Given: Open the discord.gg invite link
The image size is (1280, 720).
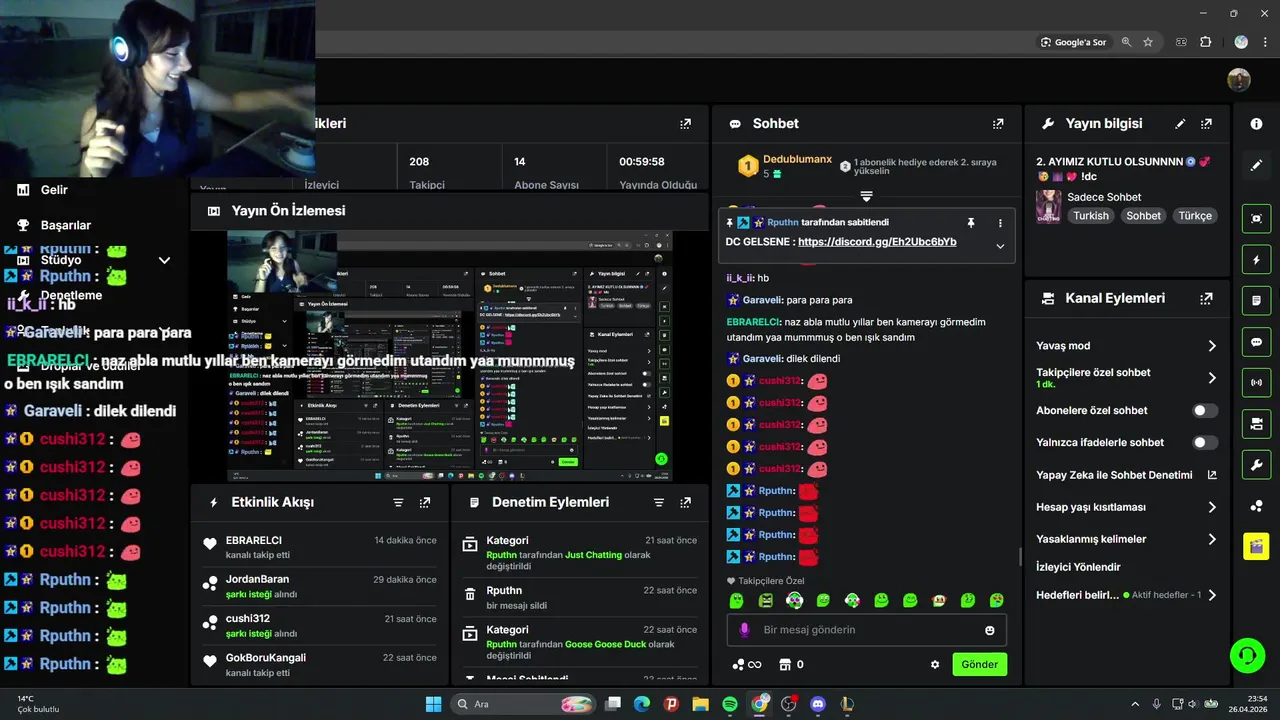Looking at the screenshot, I should point(877,242).
